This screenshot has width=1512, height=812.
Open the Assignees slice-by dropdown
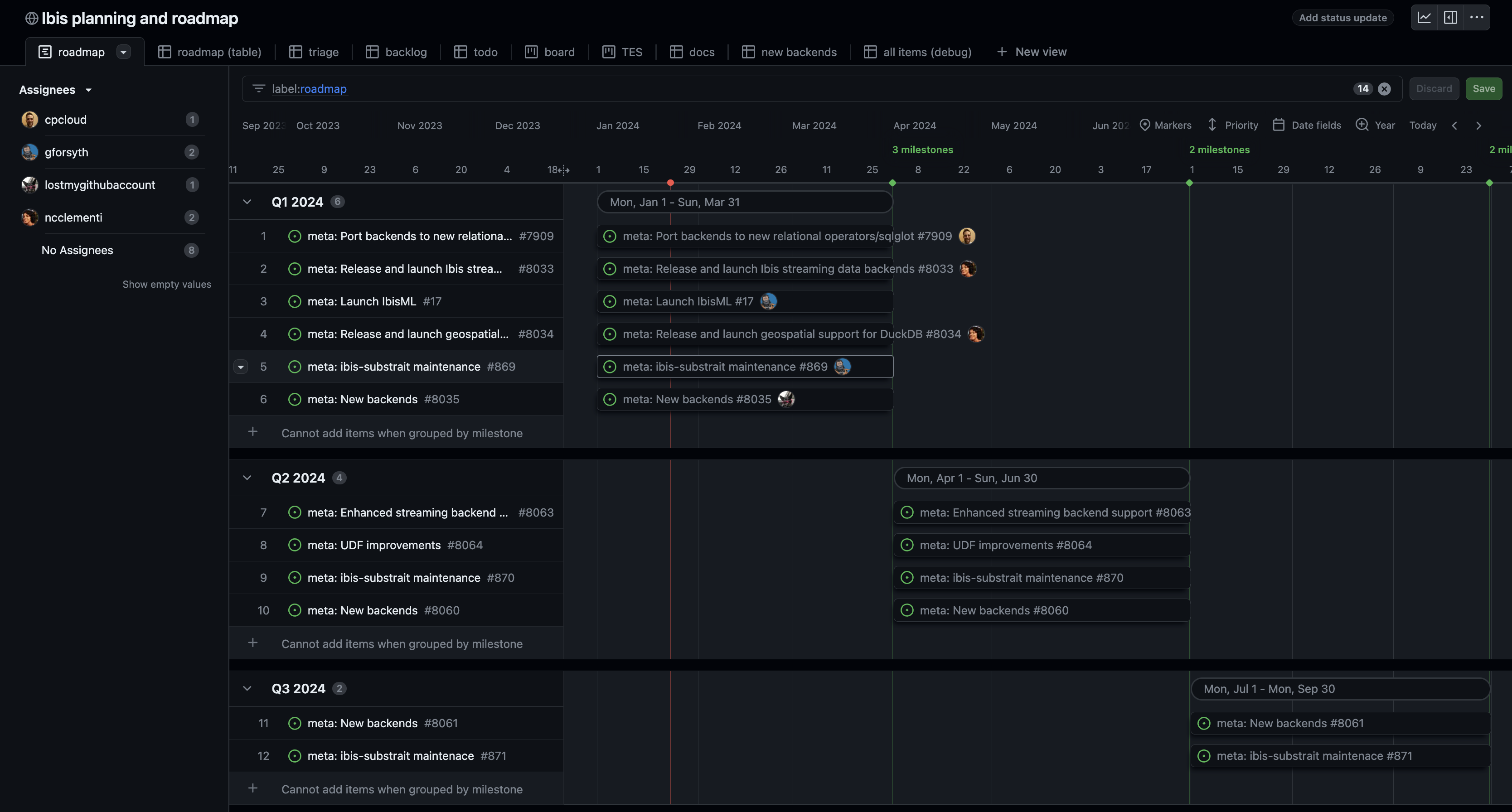[x=55, y=90]
